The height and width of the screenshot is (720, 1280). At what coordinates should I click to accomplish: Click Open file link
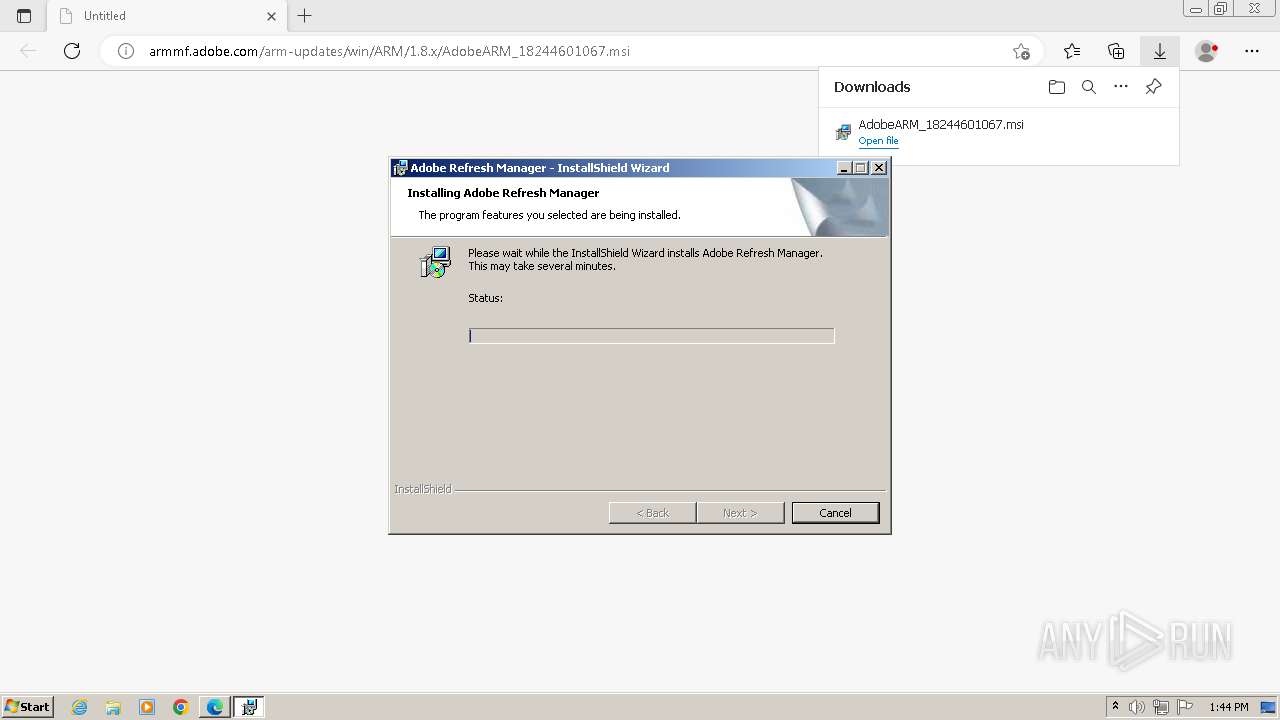coord(878,141)
